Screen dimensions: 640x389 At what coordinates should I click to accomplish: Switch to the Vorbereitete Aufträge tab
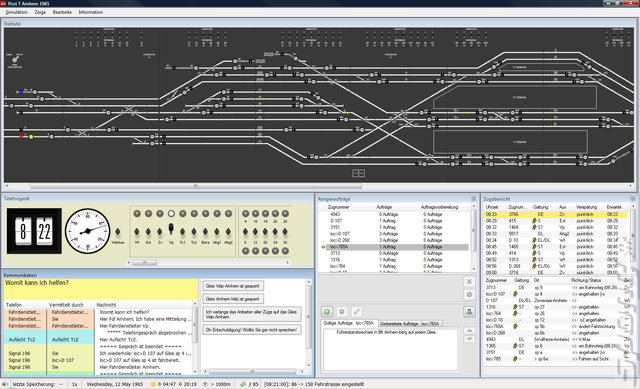[x=409, y=323]
